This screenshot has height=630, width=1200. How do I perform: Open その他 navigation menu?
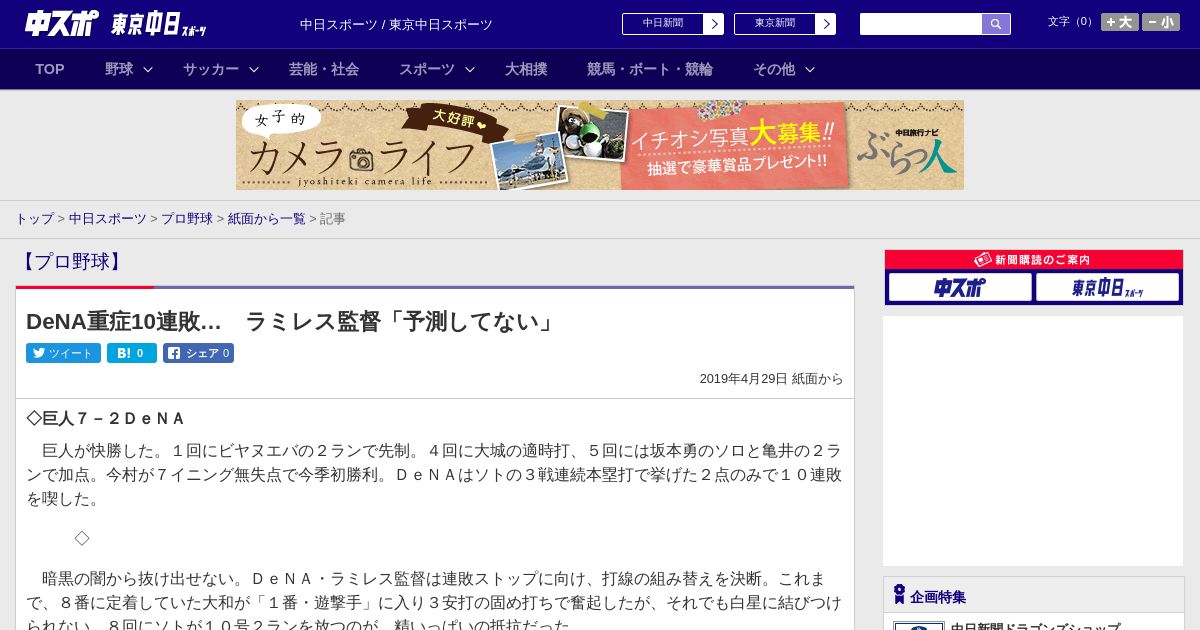(x=774, y=69)
